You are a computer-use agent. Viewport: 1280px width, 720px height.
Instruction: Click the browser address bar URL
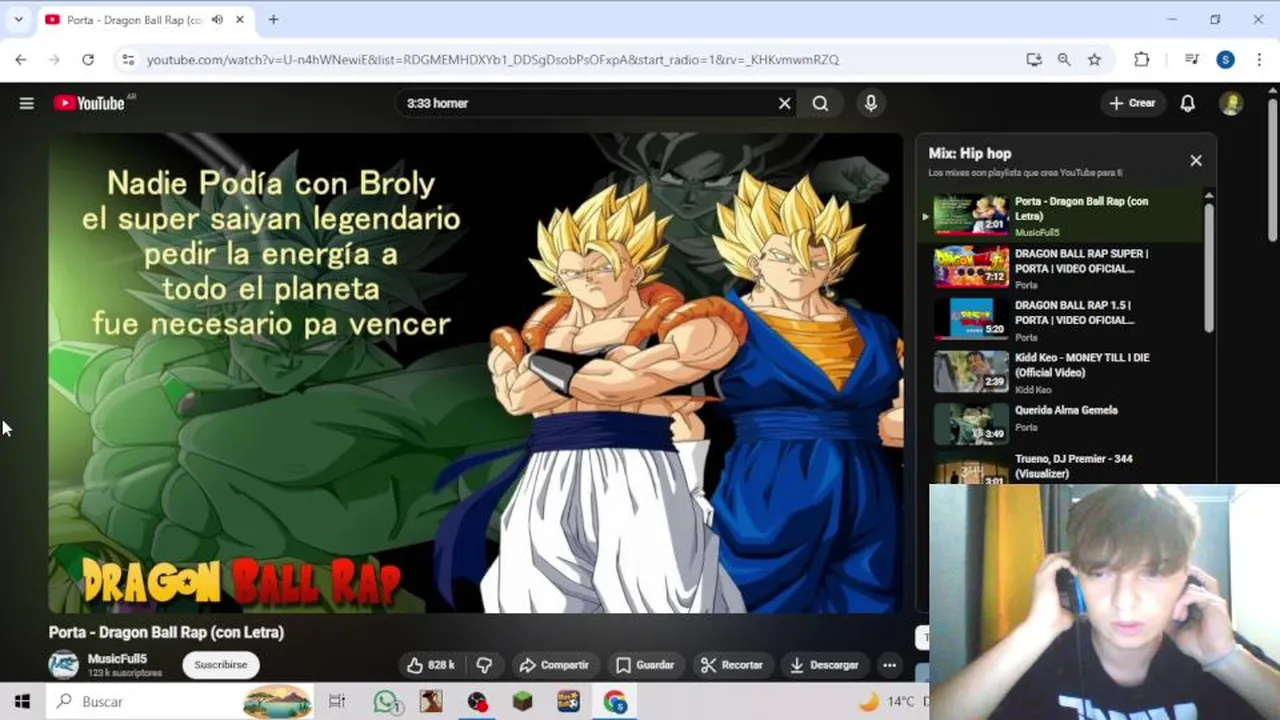point(492,60)
